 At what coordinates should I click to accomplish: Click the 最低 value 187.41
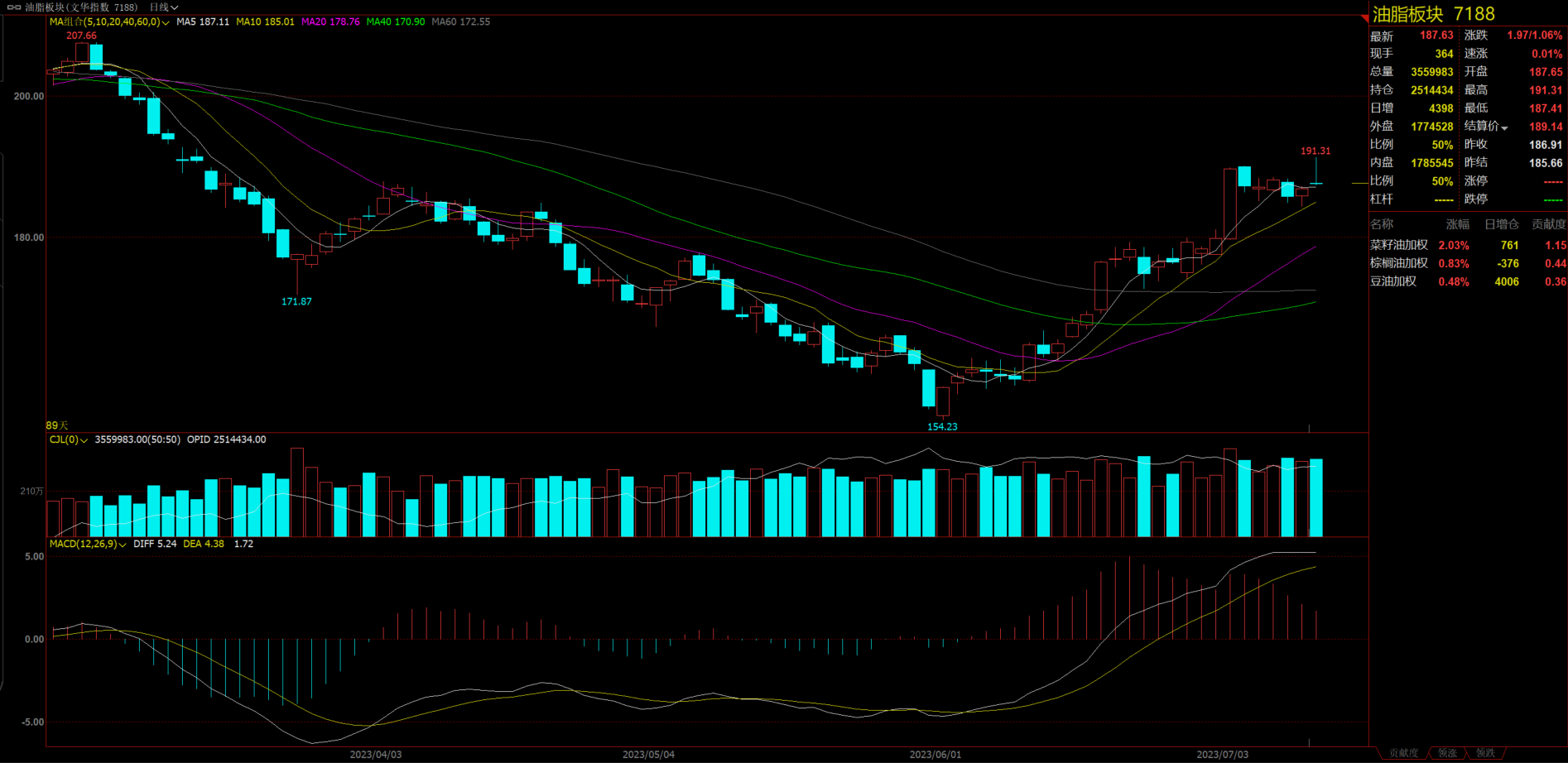1546,108
